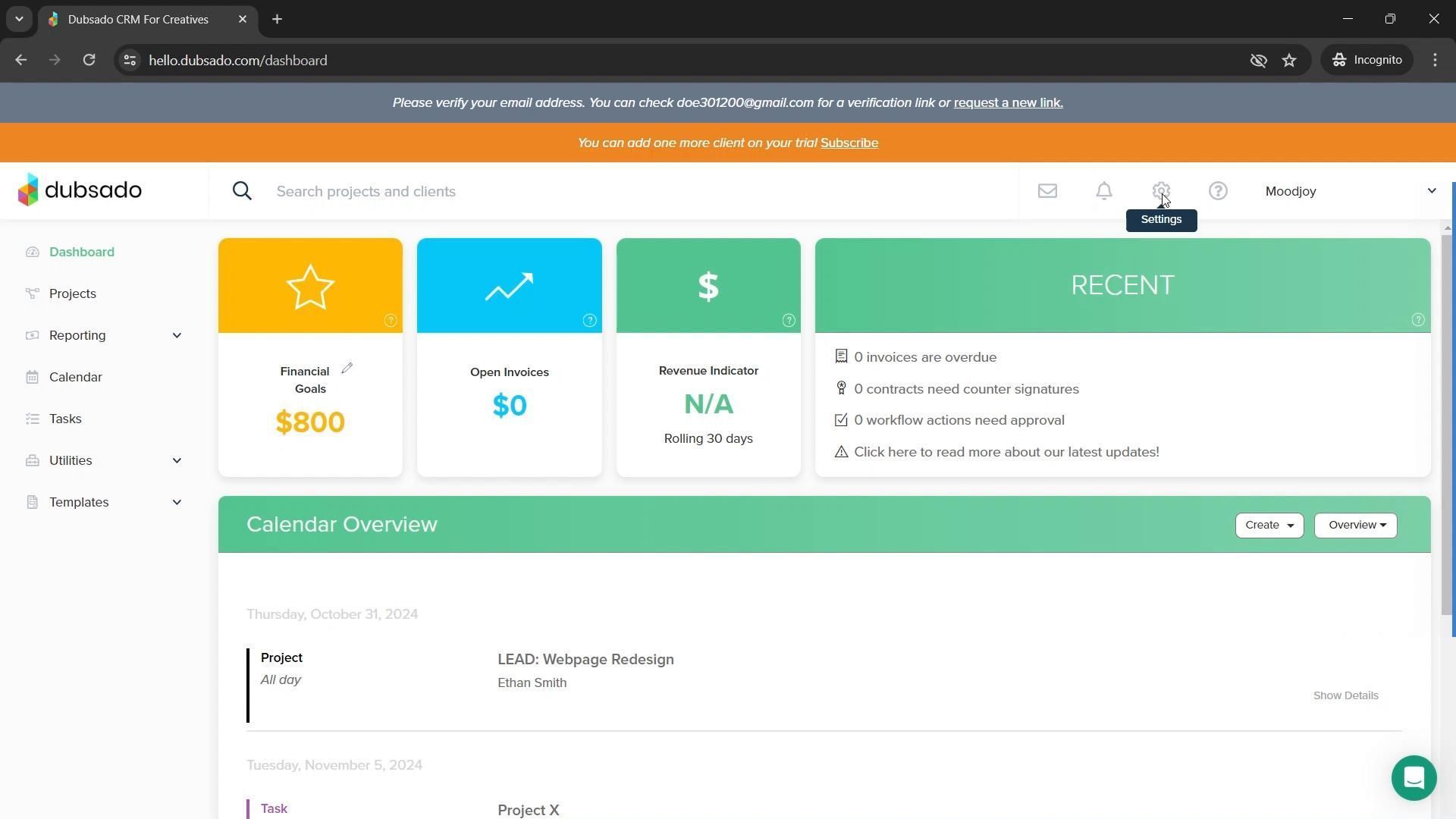Bookmark this page with star icon

(1289, 60)
